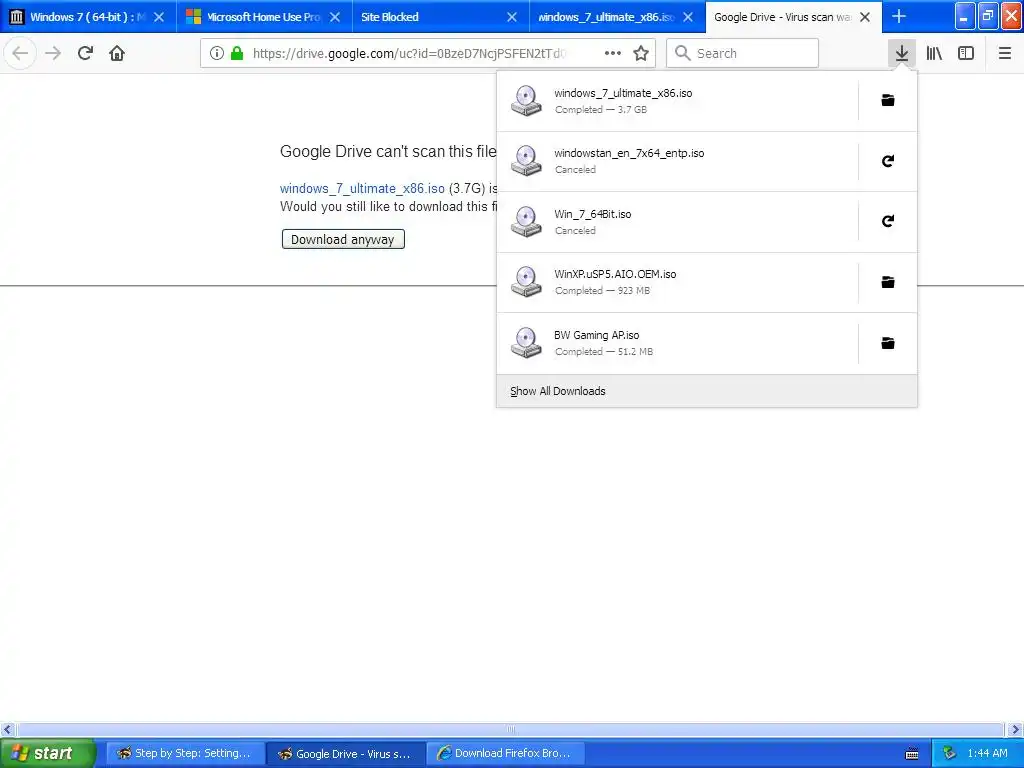This screenshot has height=768, width=1024.
Task: Retry download of Win_7_64Bit.iso
Action: coord(888,221)
